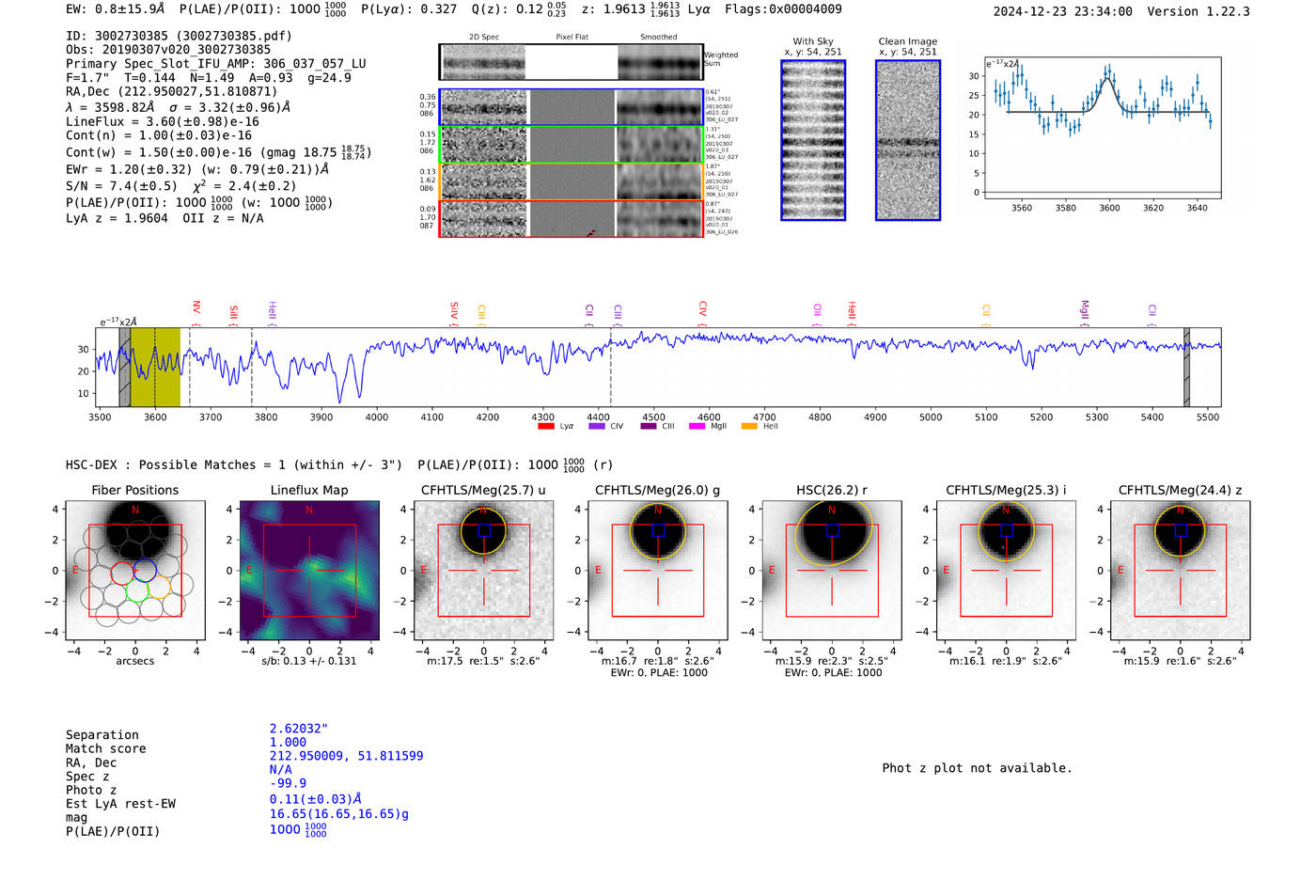Viewport: 1316px width, 896px height.
Task: Click 'Phot z plot not available.' text
Action: [977, 768]
